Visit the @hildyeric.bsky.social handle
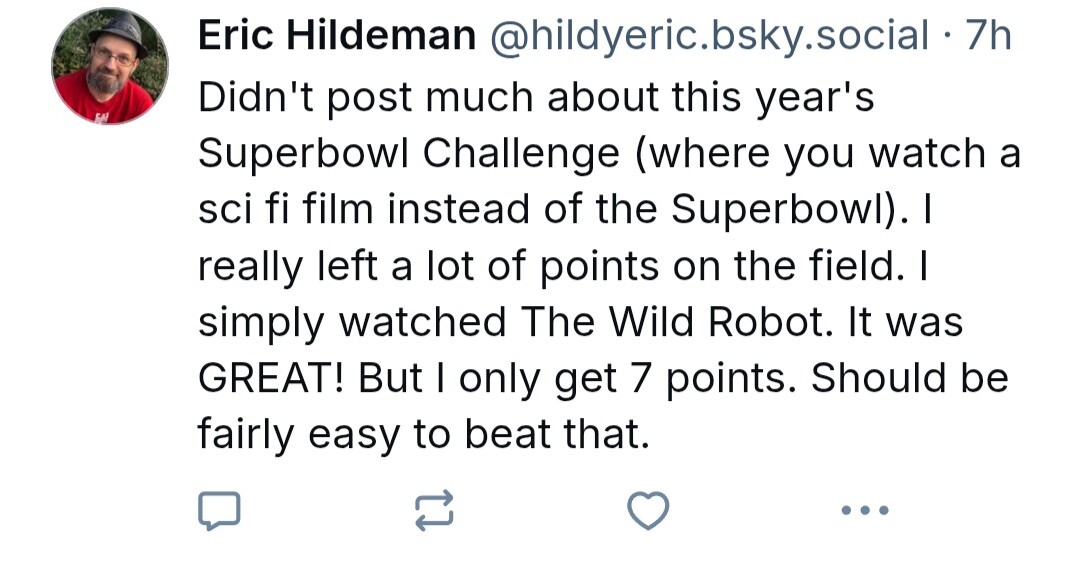The width and height of the screenshot is (1080, 564). pos(709,37)
